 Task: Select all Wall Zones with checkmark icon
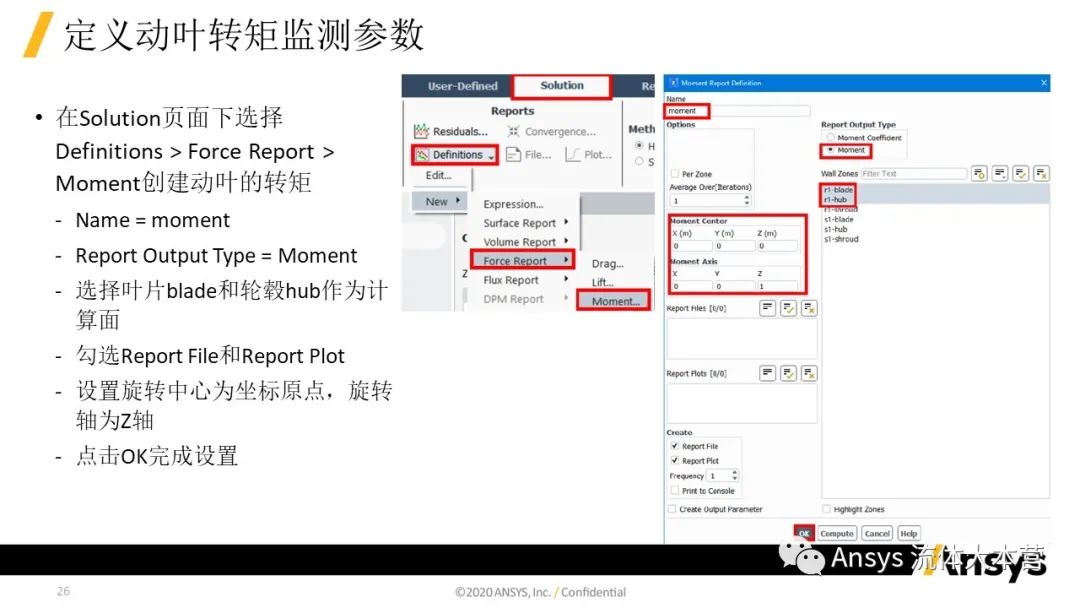pos(1021,174)
